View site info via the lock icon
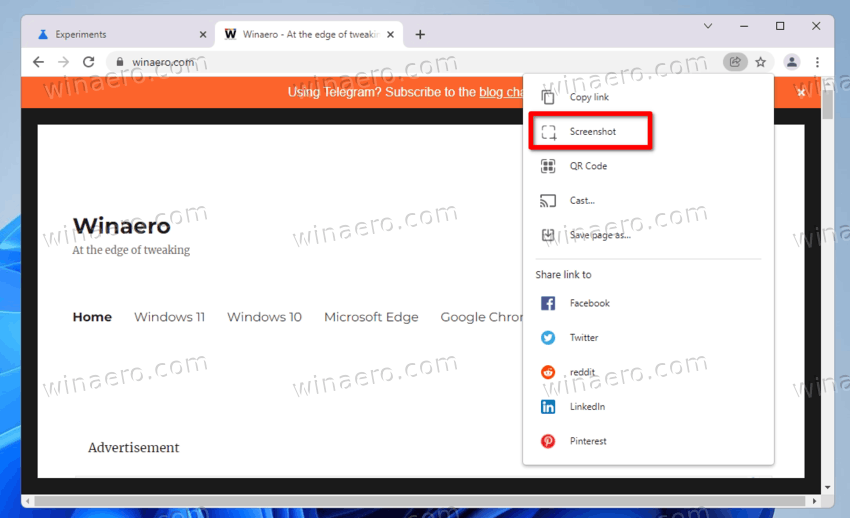Image resolution: width=850 pixels, height=518 pixels. (120, 62)
